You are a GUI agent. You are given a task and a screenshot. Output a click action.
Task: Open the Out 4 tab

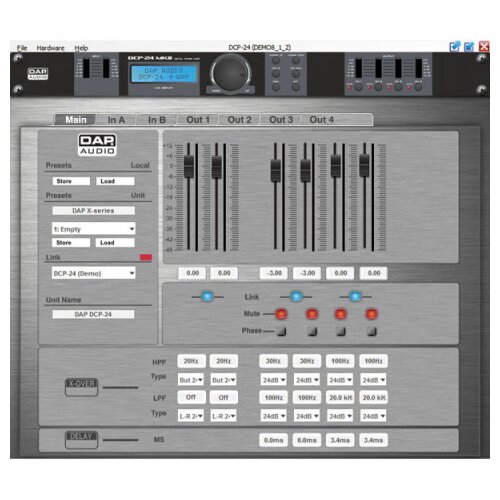click(x=321, y=120)
